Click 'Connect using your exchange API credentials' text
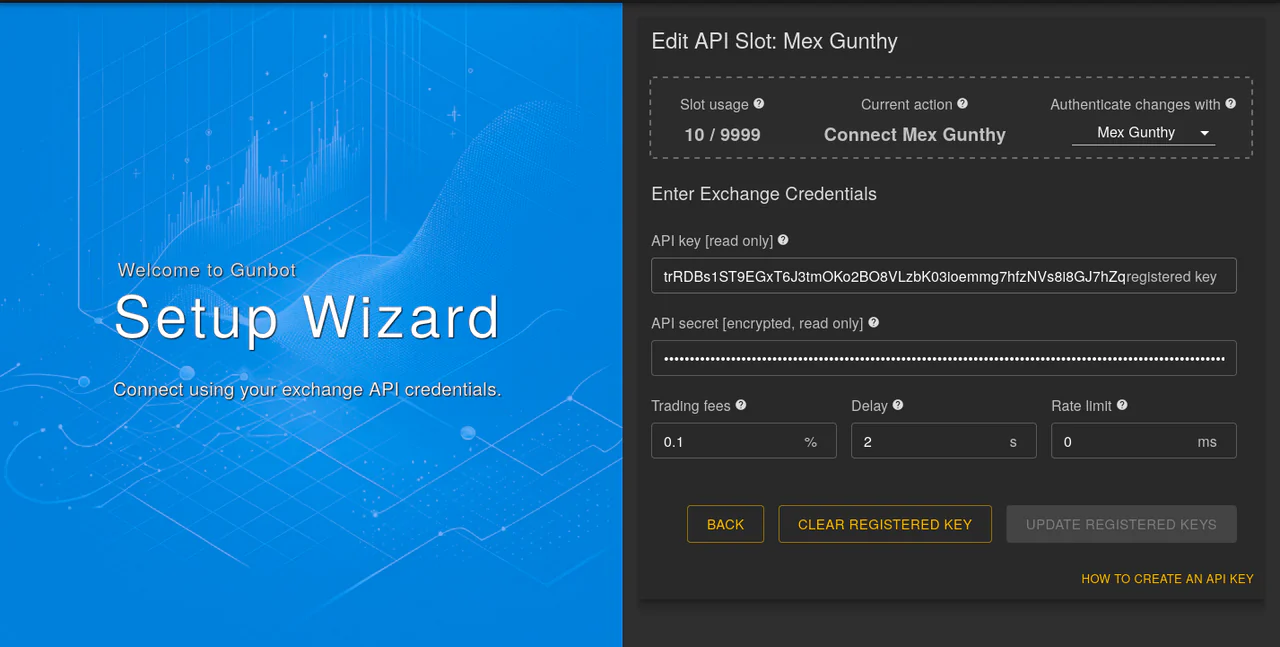1280x647 pixels. pos(307,390)
